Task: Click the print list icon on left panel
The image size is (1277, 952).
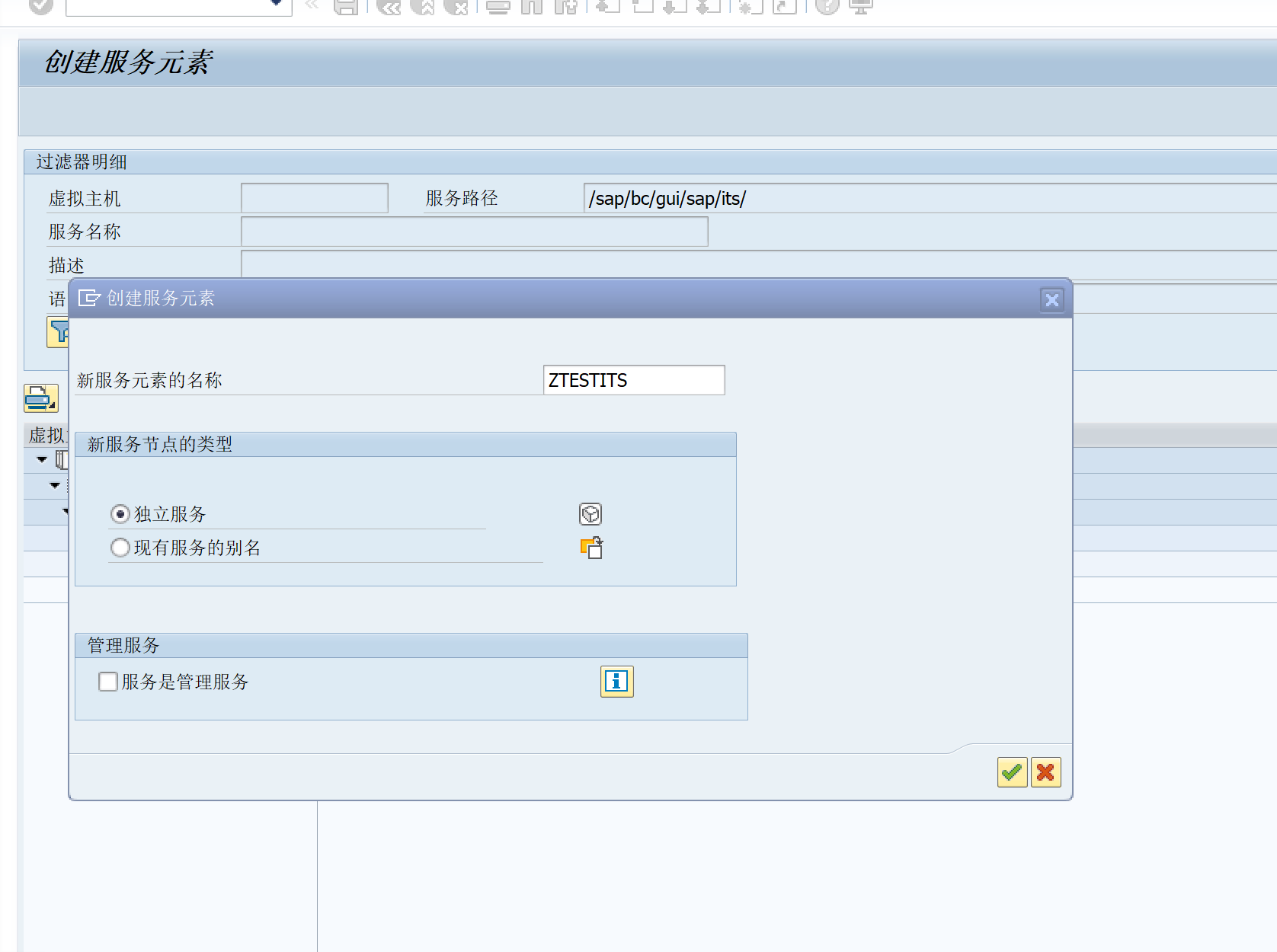Action: point(41,397)
